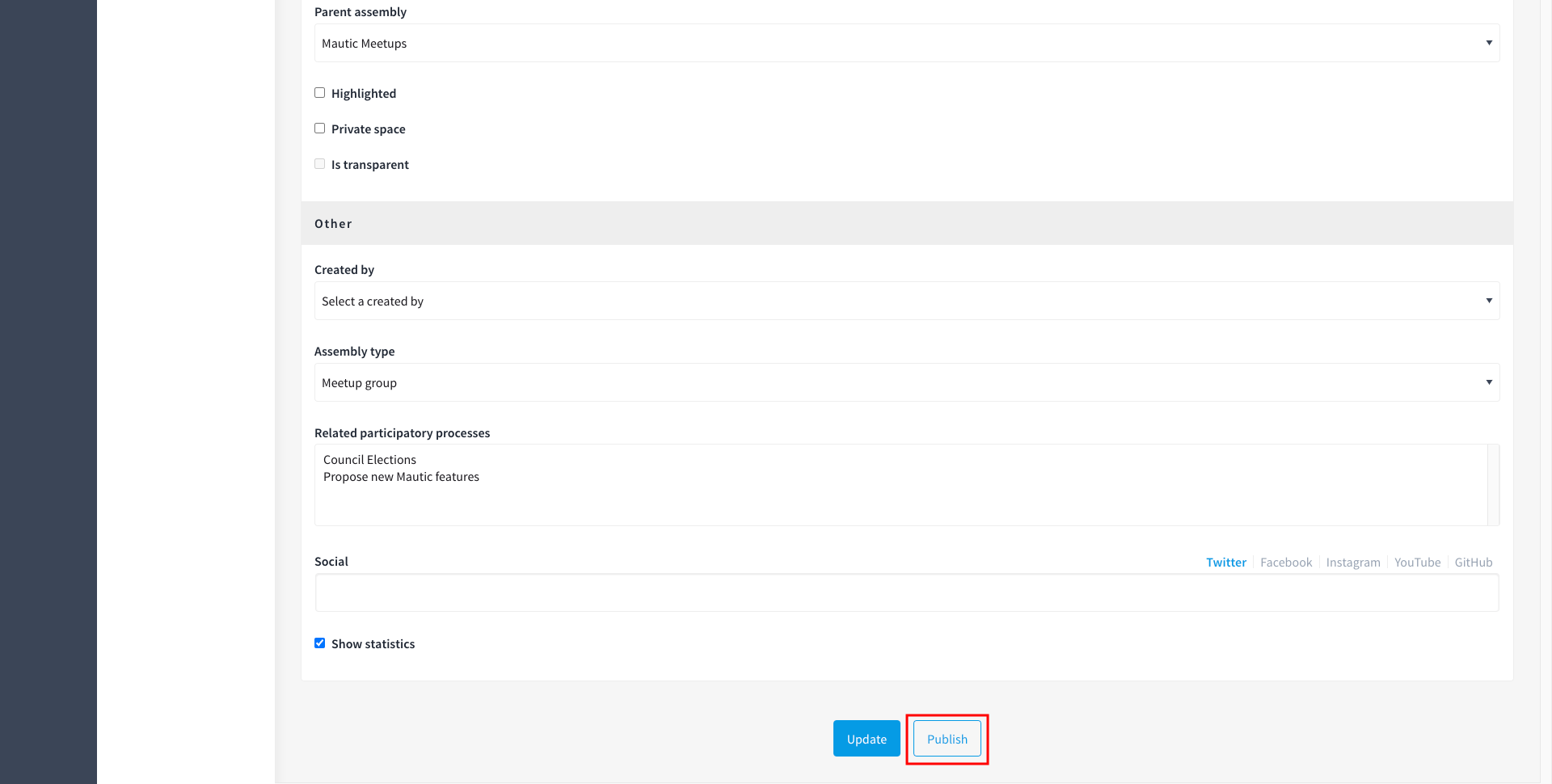Focus the Social handle input field

point(905,593)
